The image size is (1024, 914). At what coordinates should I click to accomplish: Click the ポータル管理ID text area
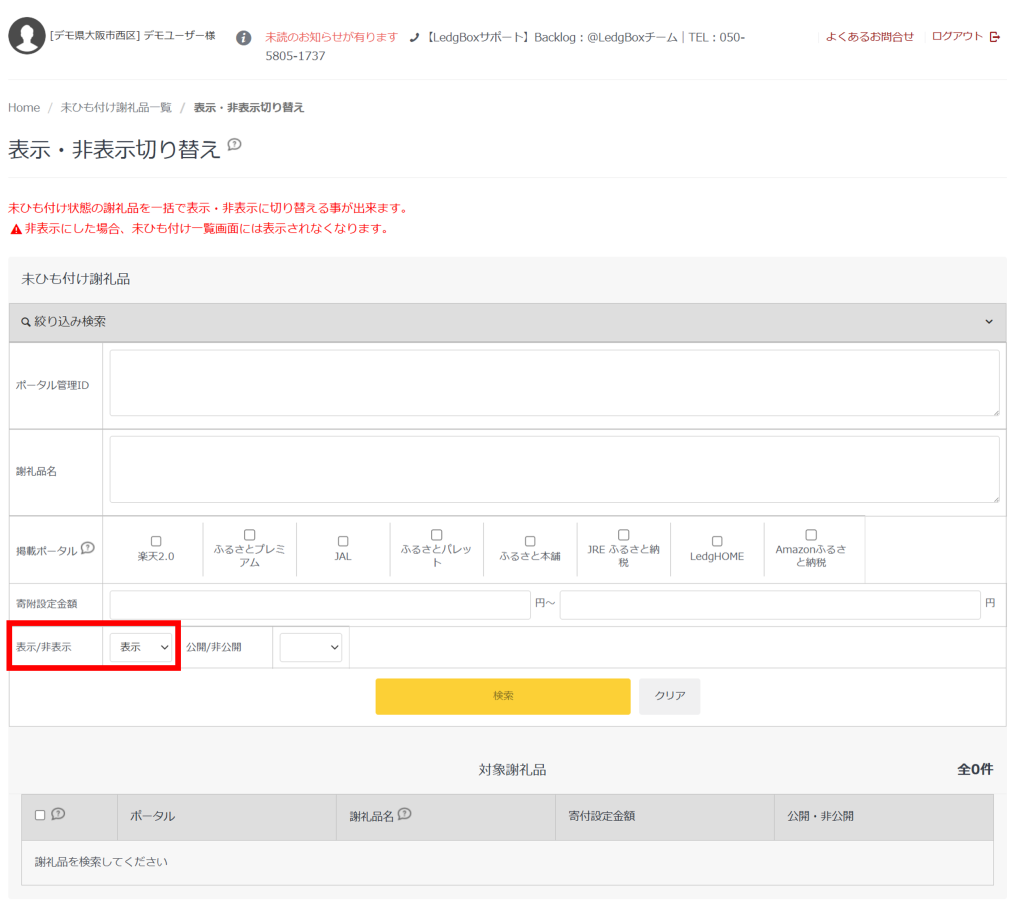click(x=554, y=383)
